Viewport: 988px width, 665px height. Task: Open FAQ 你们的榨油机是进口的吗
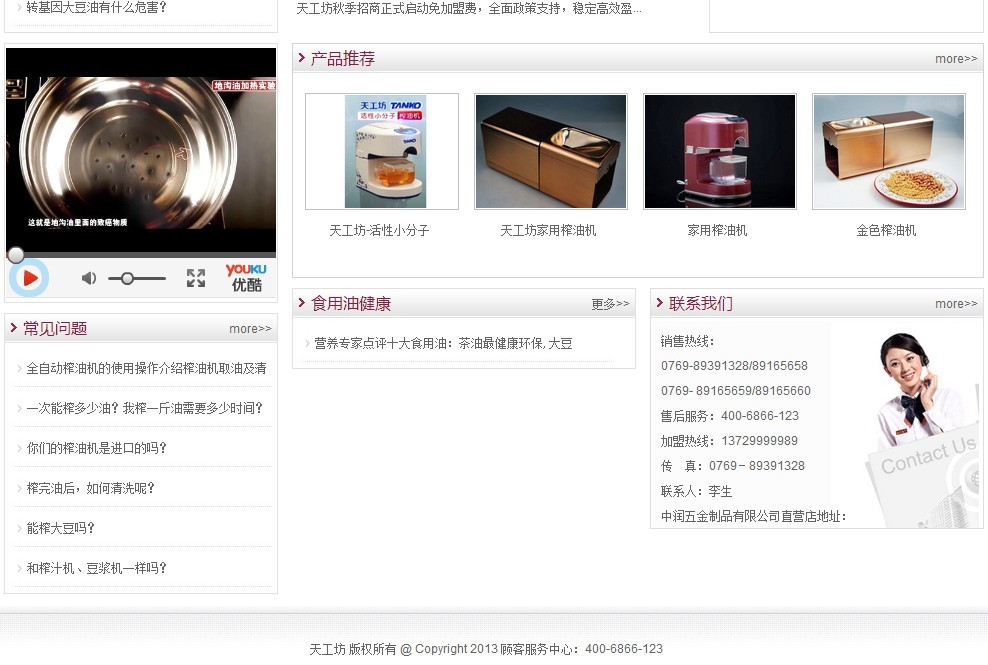(x=96, y=448)
